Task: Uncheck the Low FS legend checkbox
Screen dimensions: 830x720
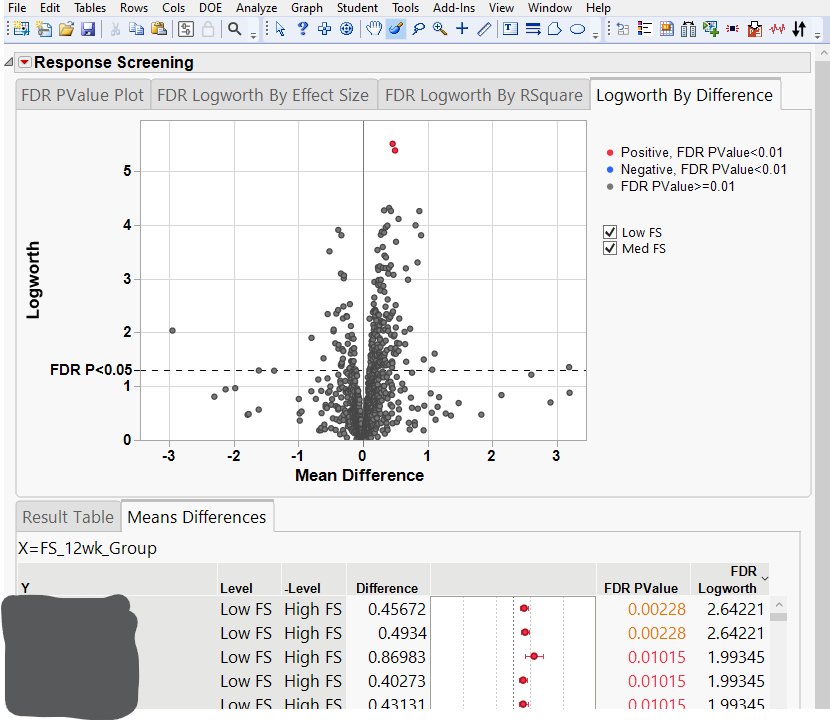Action: [610, 232]
